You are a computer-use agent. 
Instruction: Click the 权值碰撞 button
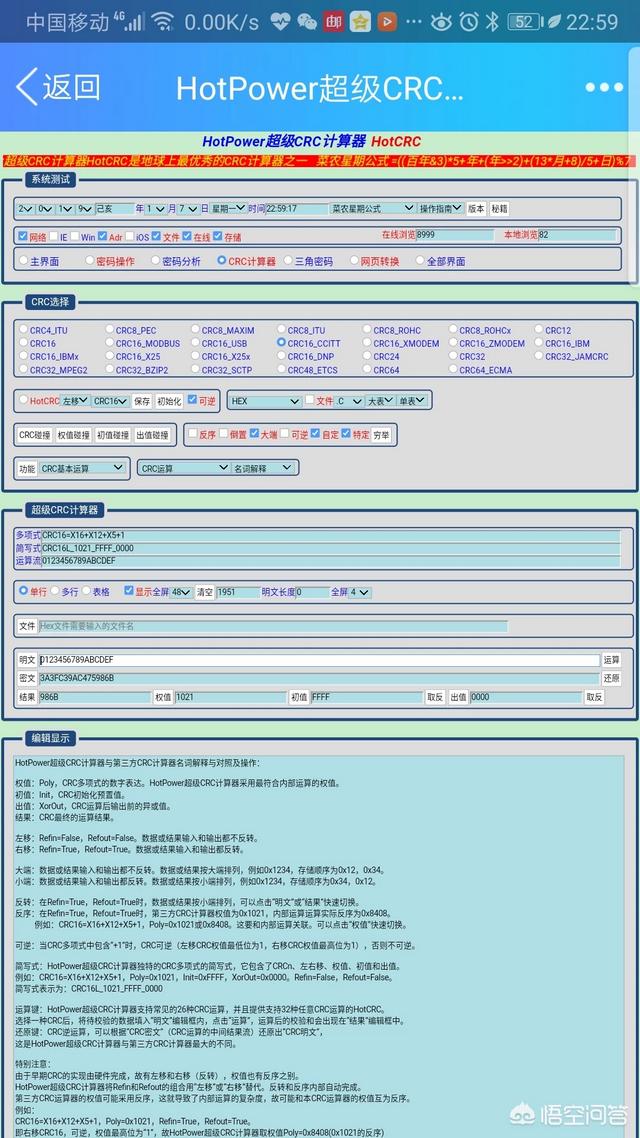pyautogui.click(x=74, y=435)
